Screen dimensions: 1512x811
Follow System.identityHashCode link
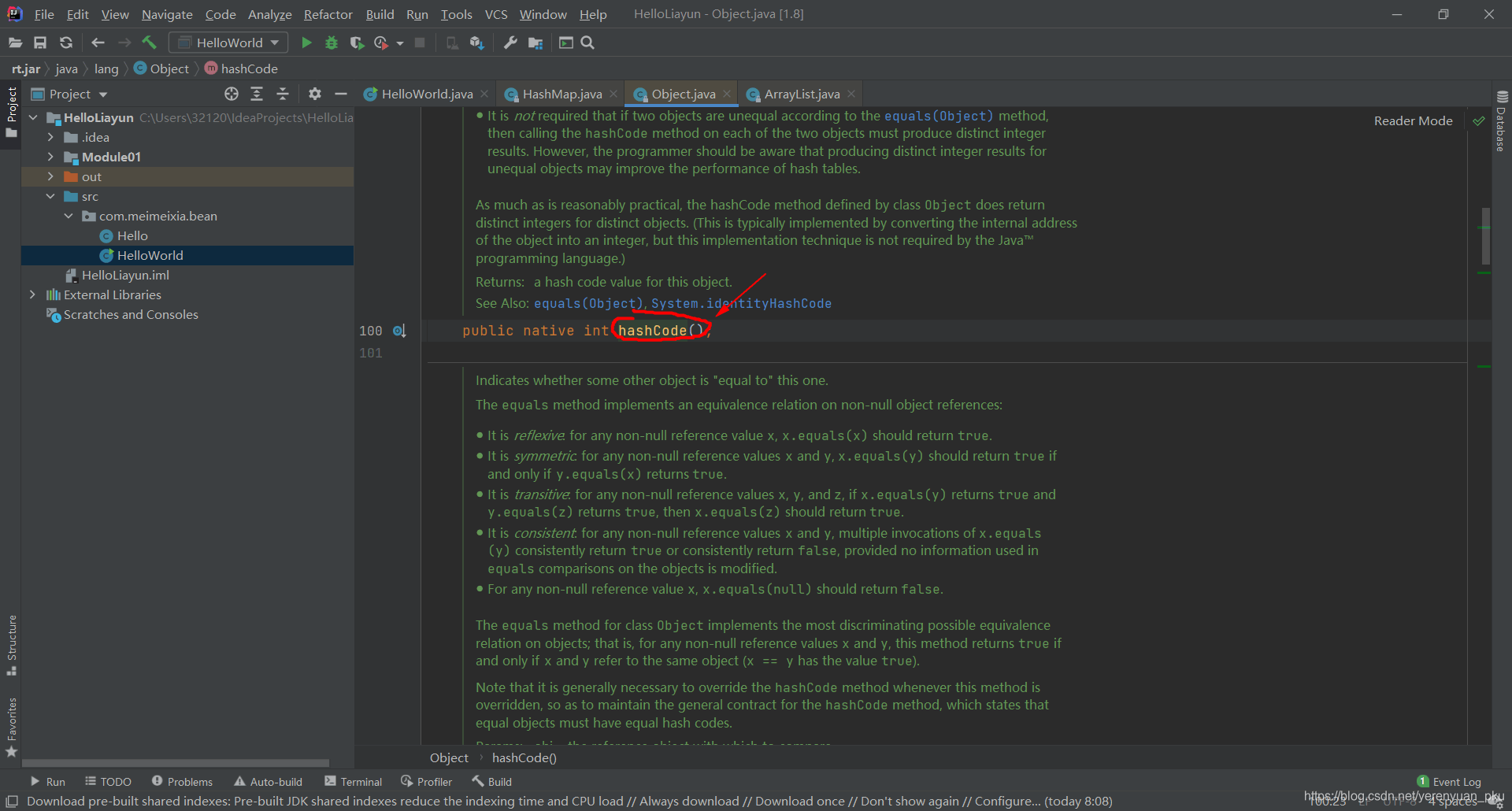[x=741, y=303]
